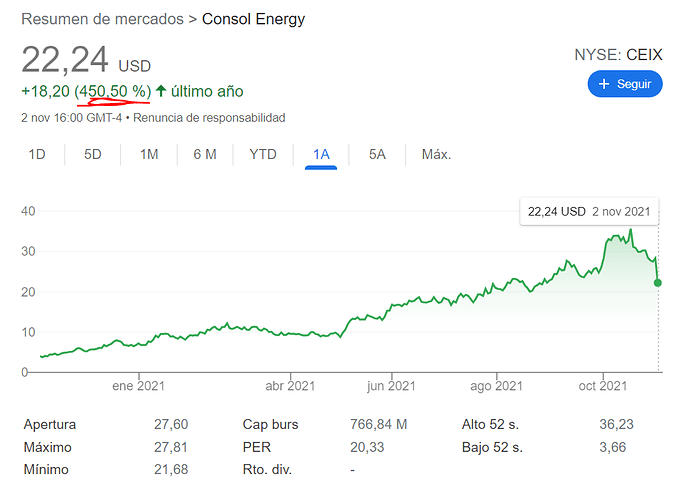This screenshot has width=690, height=486.
Task: Click the 22,24 USD price heading
Action: pyautogui.click(x=86, y=60)
